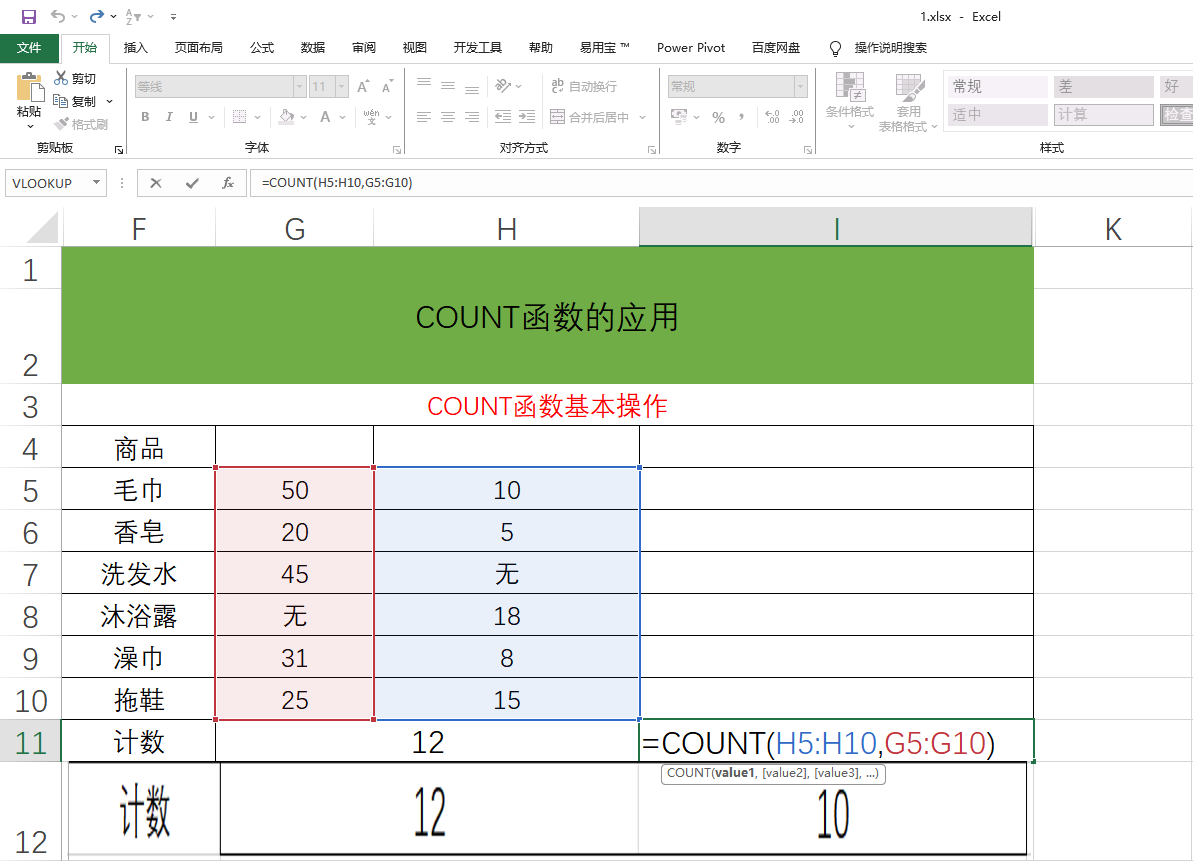Toggle Align Right in the alignment group
The image size is (1193, 861).
pos(472,116)
